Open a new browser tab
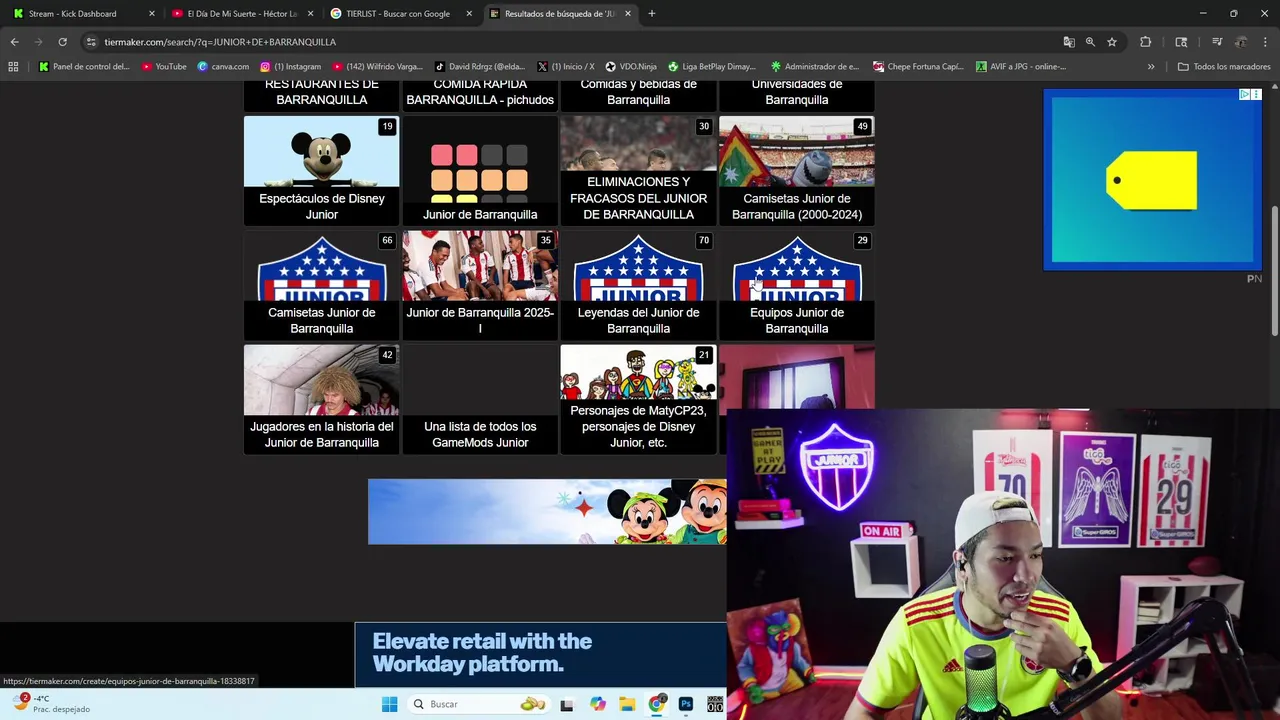 pyautogui.click(x=651, y=14)
